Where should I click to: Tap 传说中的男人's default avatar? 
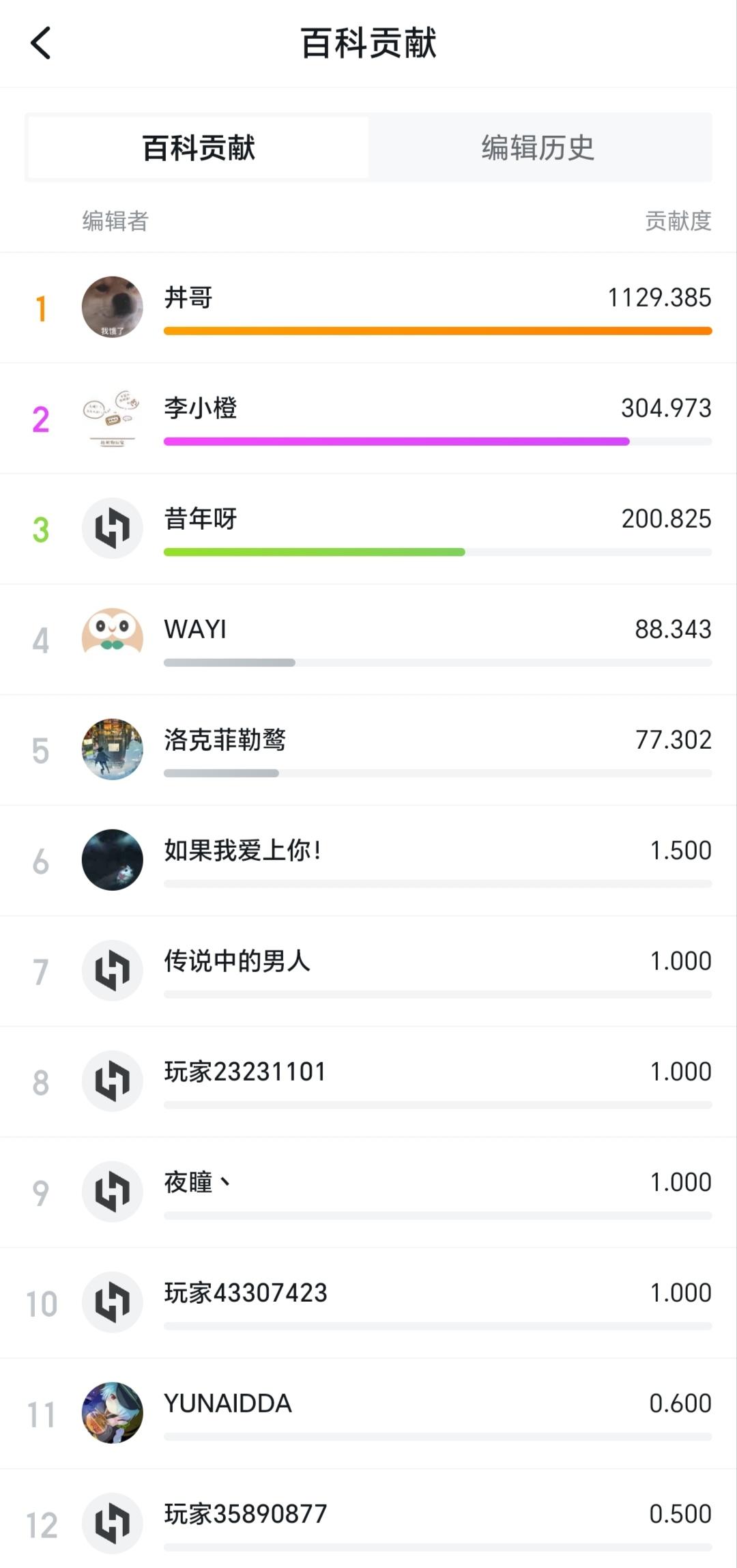tap(113, 971)
